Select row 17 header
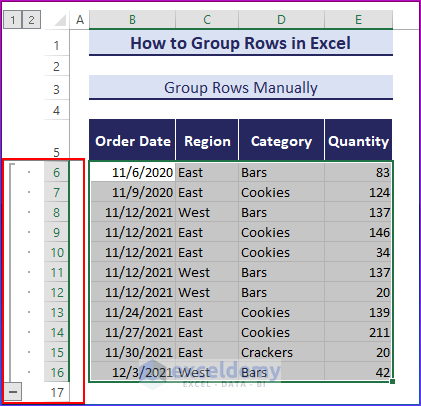This screenshot has height=406, width=421. click(x=56, y=392)
